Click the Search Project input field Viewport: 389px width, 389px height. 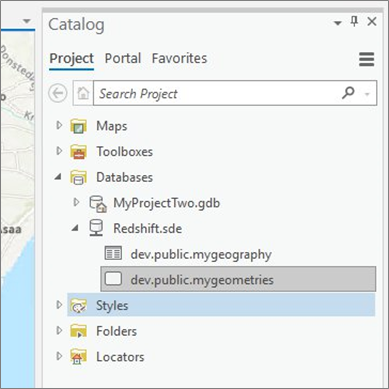click(x=217, y=93)
